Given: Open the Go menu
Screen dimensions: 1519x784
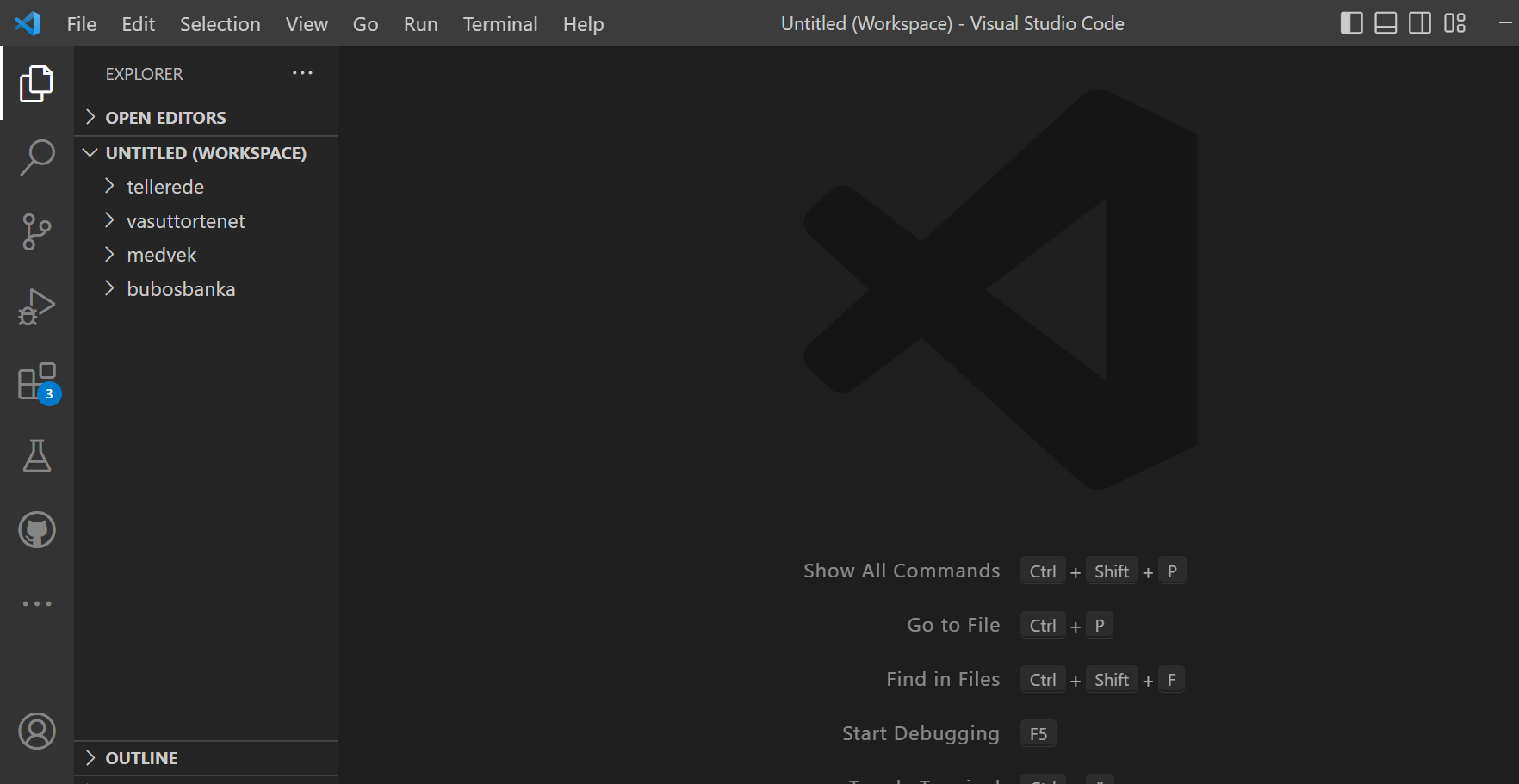Looking at the screenshot, I should pyautogui.click(x=365, y=24).
